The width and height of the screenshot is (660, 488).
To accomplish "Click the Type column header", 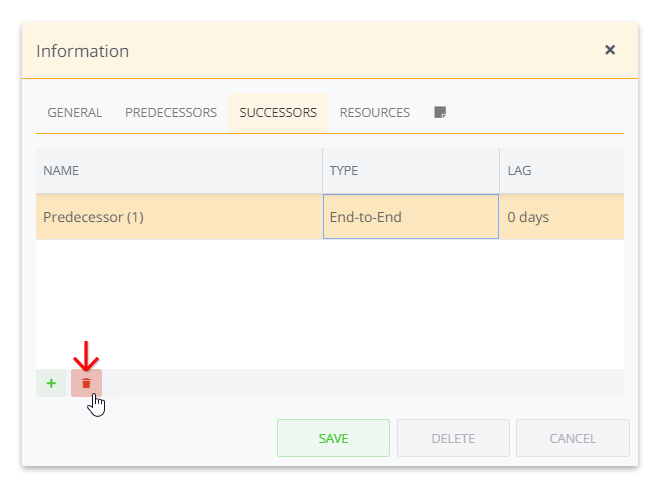I will 410,171.
